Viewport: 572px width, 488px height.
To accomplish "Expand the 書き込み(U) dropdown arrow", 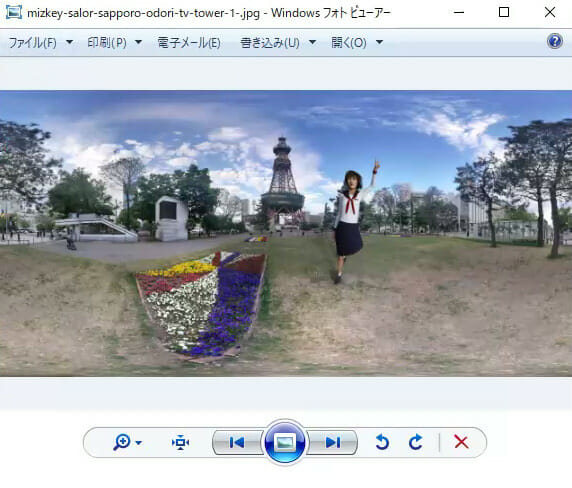I will coord(313,42).
